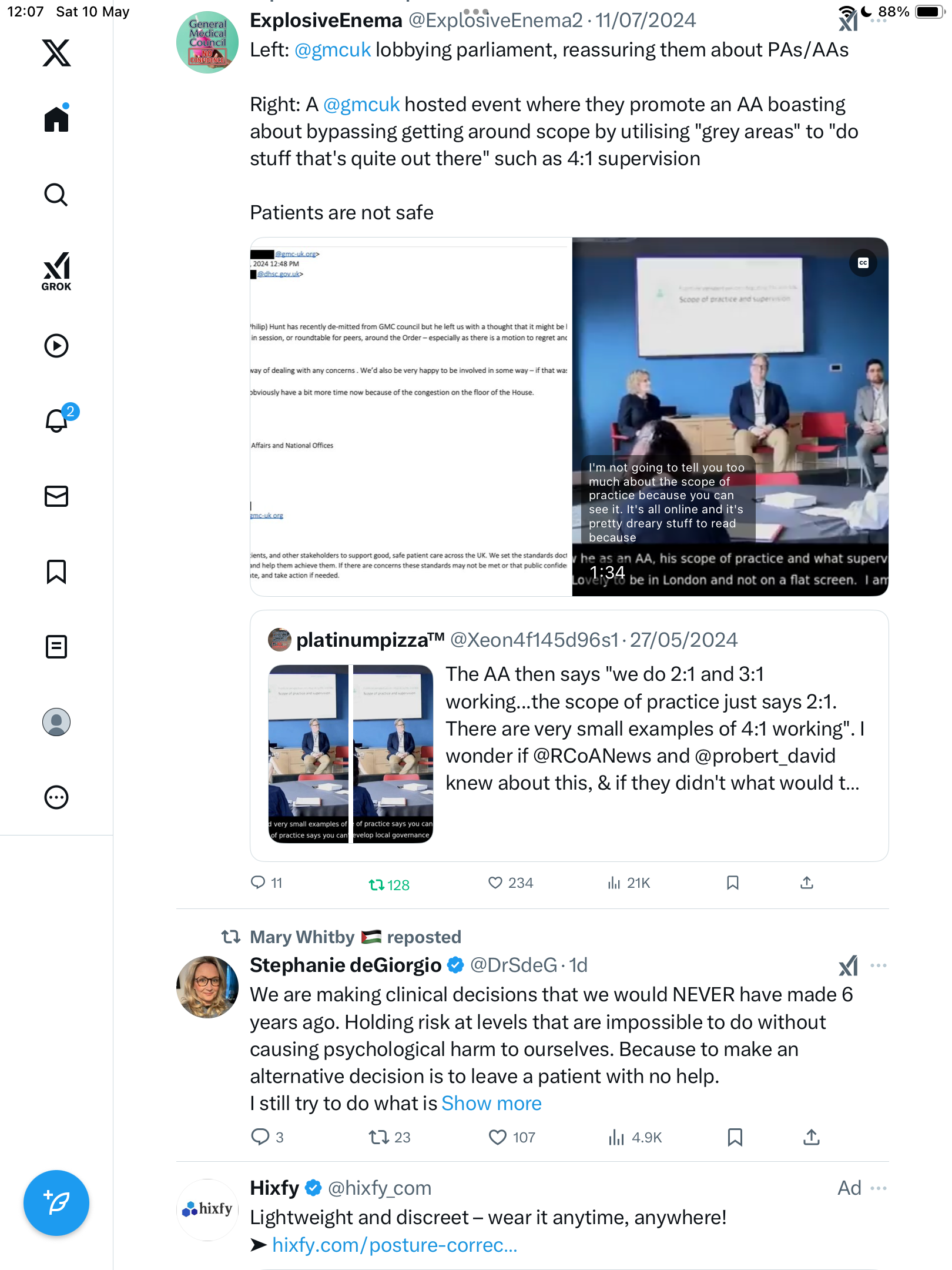Open the video play tab in sidebar
This screenshot has width=952, height=1270.
click(56, 345)
